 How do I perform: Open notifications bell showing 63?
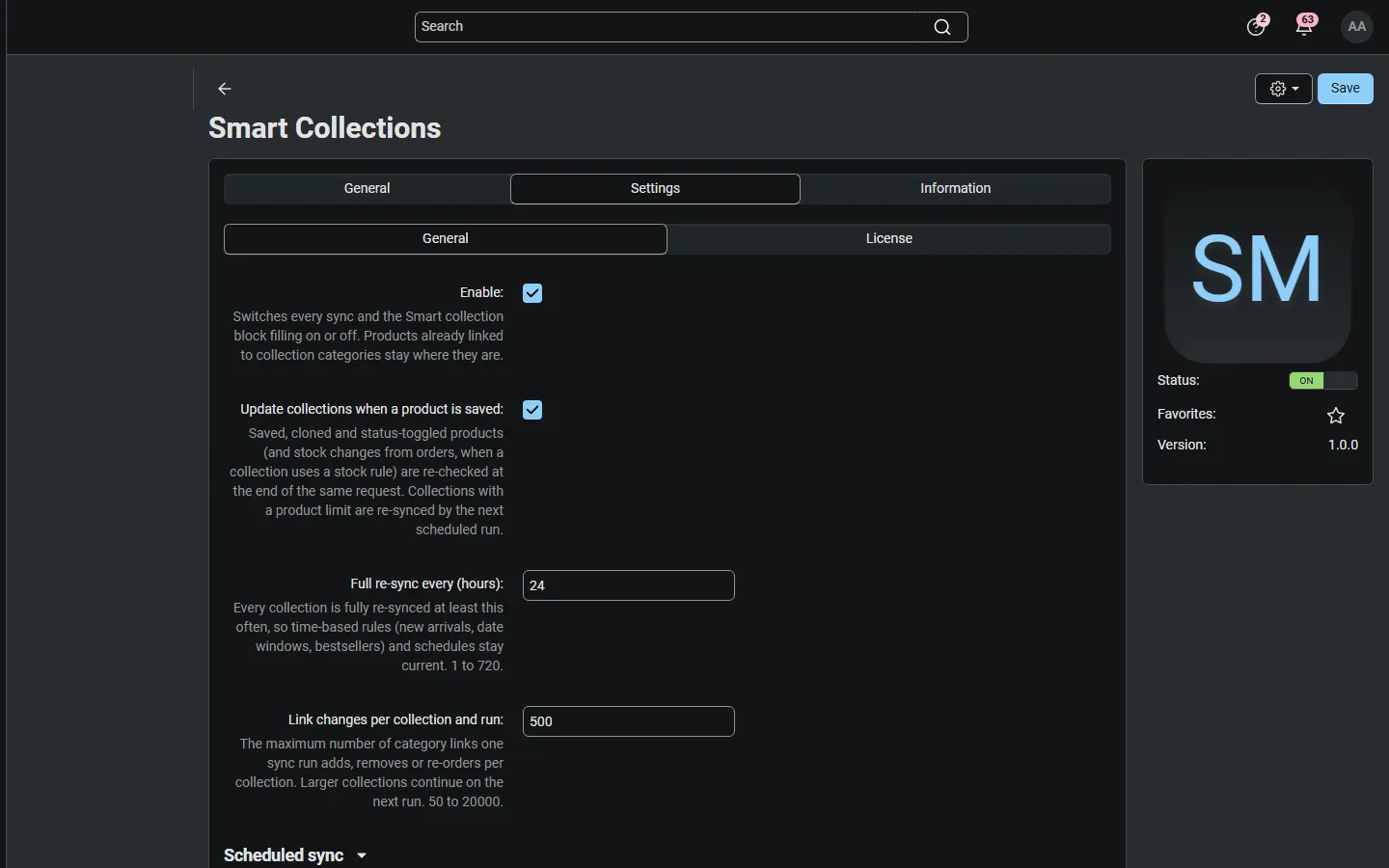tap(1305, 26)
